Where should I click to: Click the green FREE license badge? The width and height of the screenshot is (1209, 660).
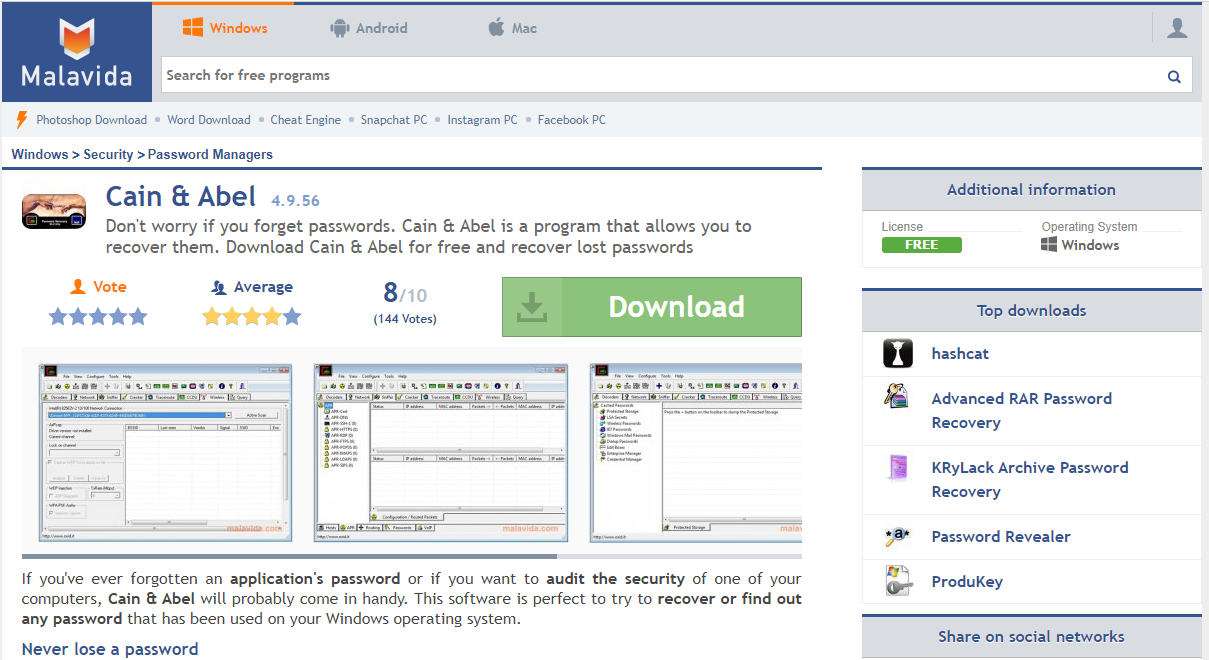pyautogui.click(x=921, y=245)
